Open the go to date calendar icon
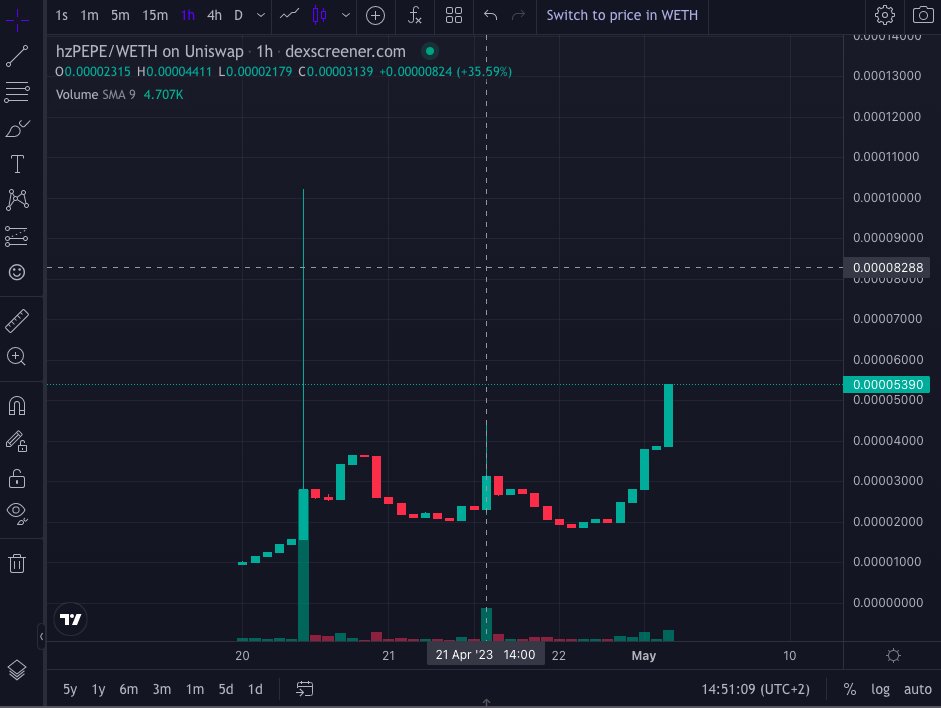This screenshot has width=941, height=708. coord(305,689)
